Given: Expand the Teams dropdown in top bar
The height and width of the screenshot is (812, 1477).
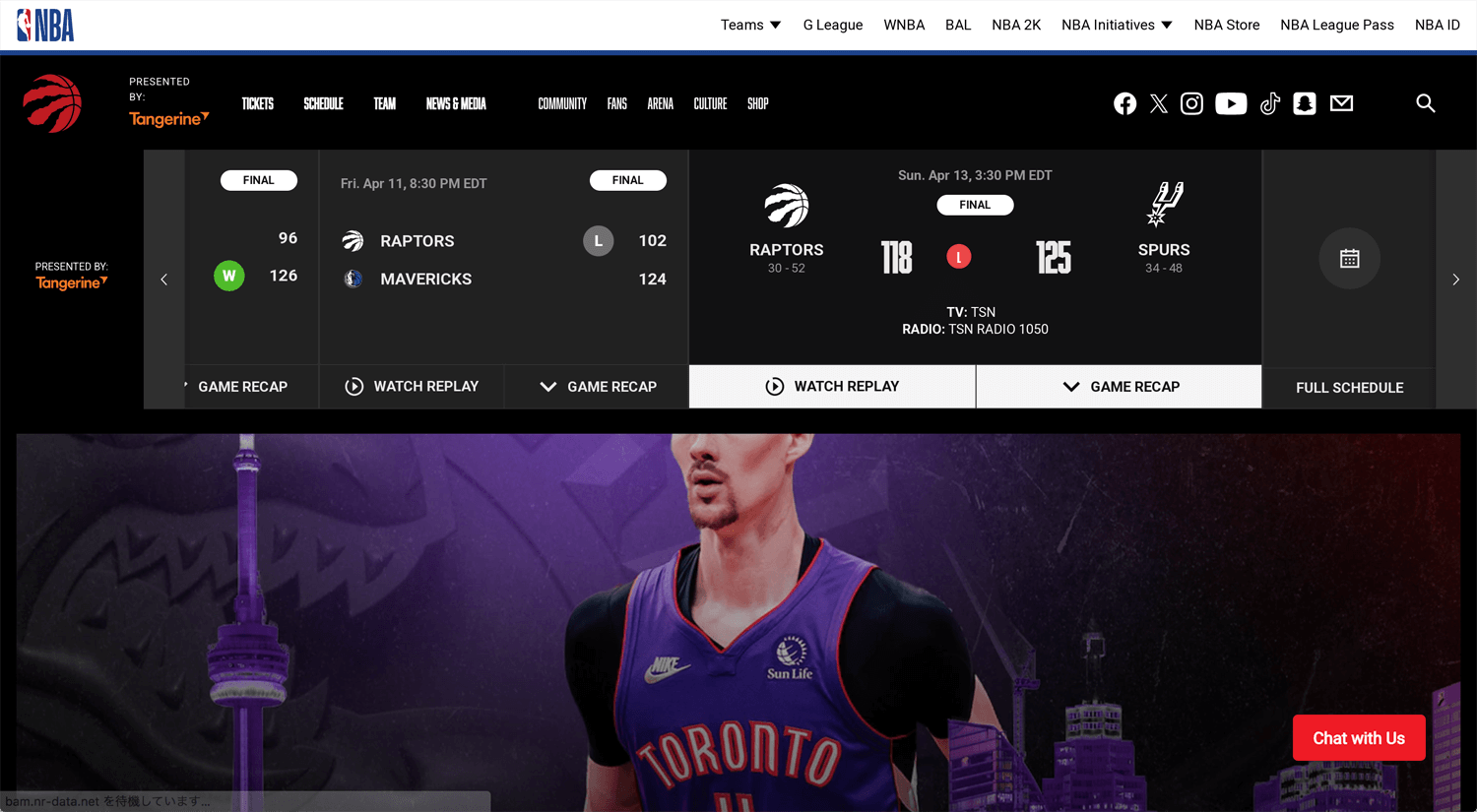Looking at the screenshot, I should coord(750,25).
